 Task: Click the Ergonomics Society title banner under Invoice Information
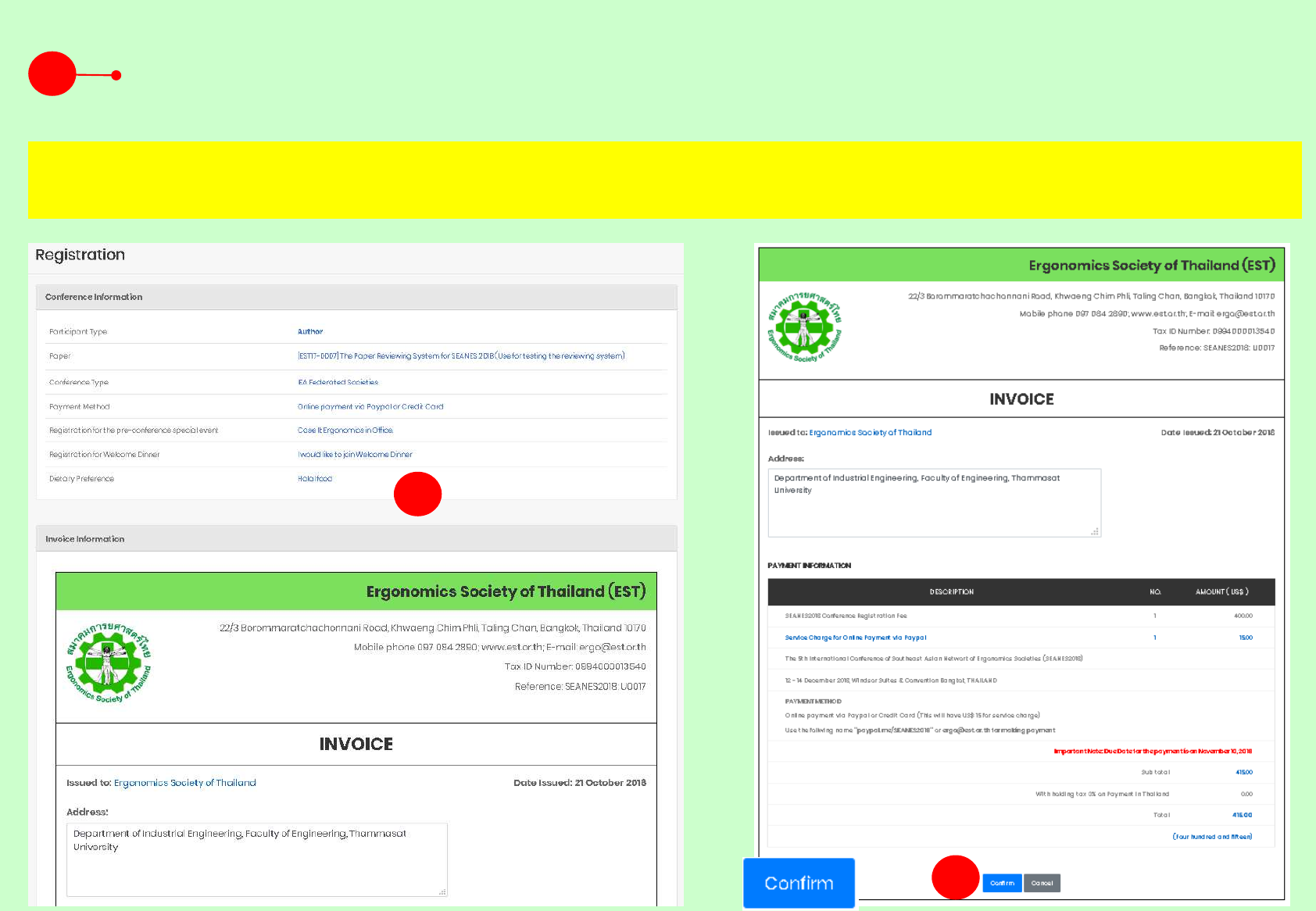pos(356,591)
